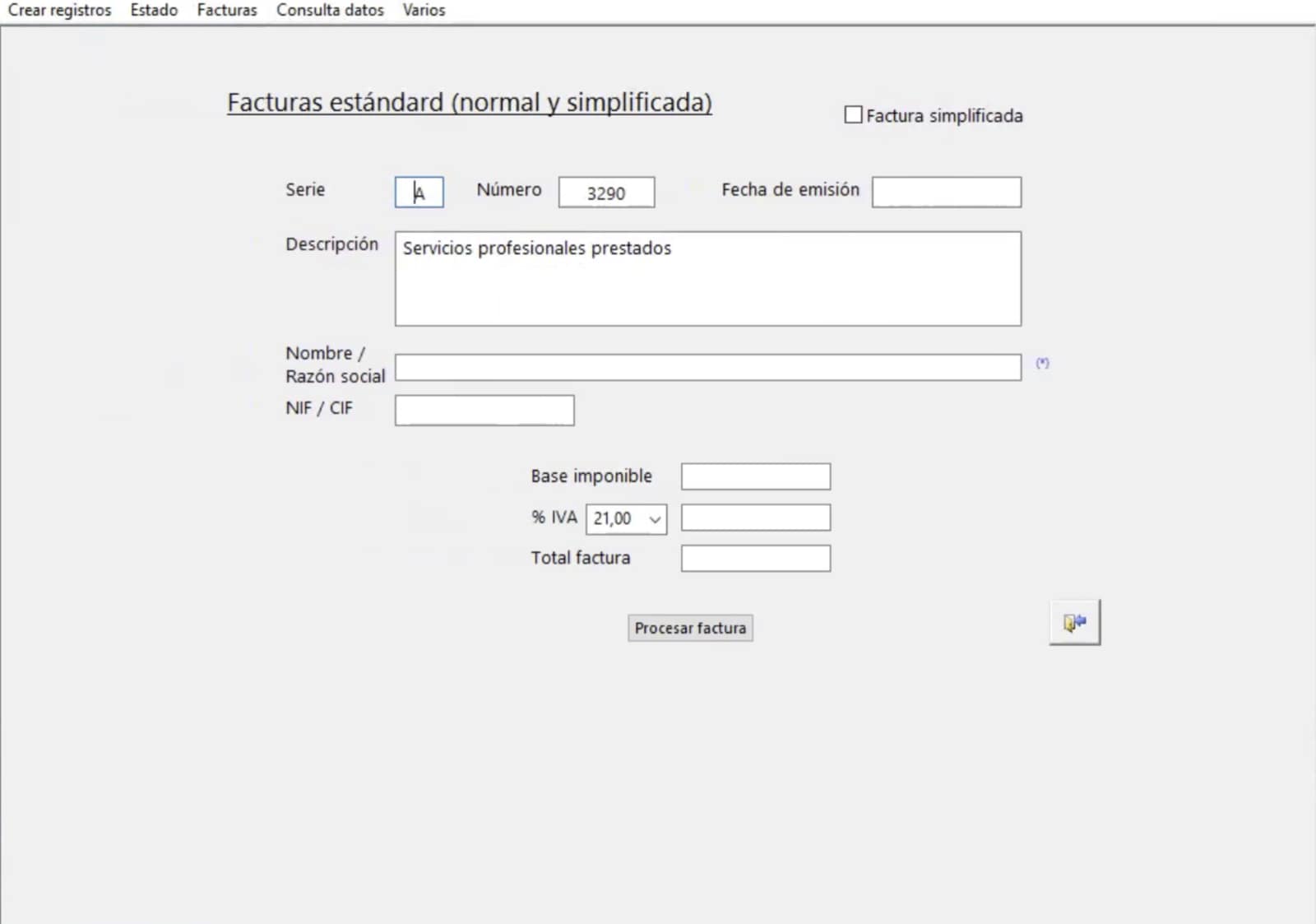Screen dimensions: 1316x924
Task: Click the Facturas estándar page heading
Action: point(469,103)
